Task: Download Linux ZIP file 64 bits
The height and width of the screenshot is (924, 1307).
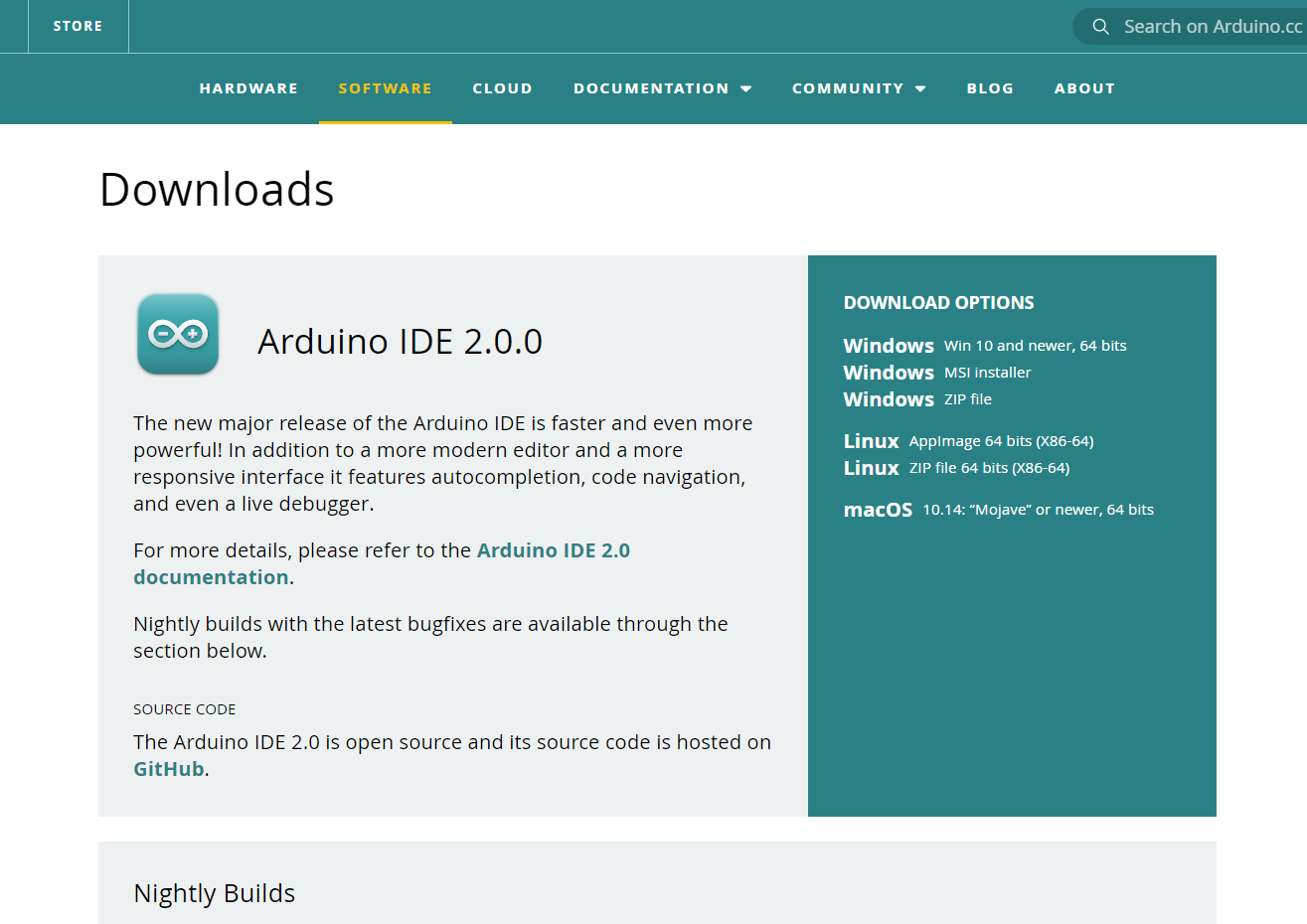Action: pos(956,468)
